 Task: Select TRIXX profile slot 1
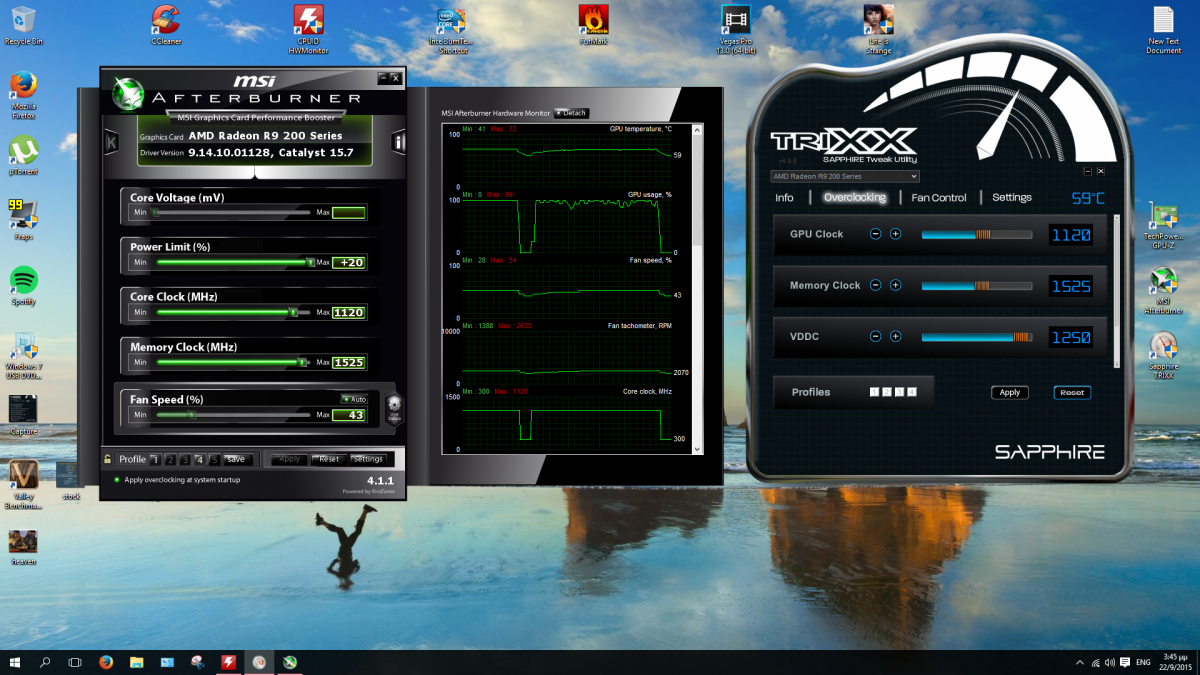coord(873,392)
